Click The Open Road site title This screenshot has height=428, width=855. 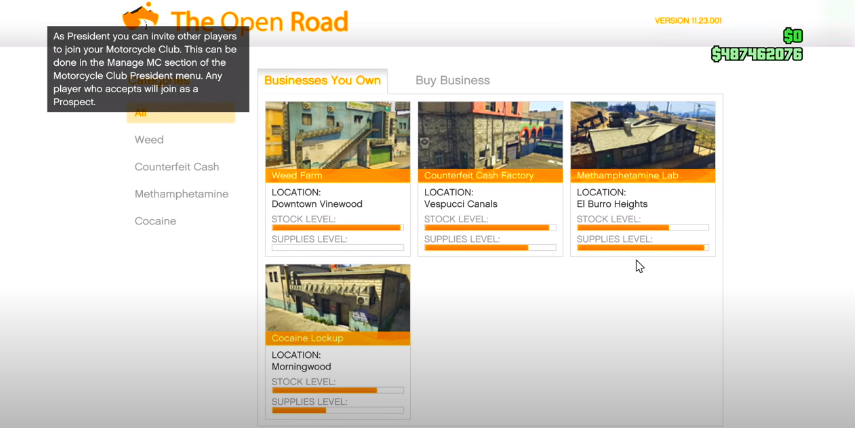click(260, 22)
